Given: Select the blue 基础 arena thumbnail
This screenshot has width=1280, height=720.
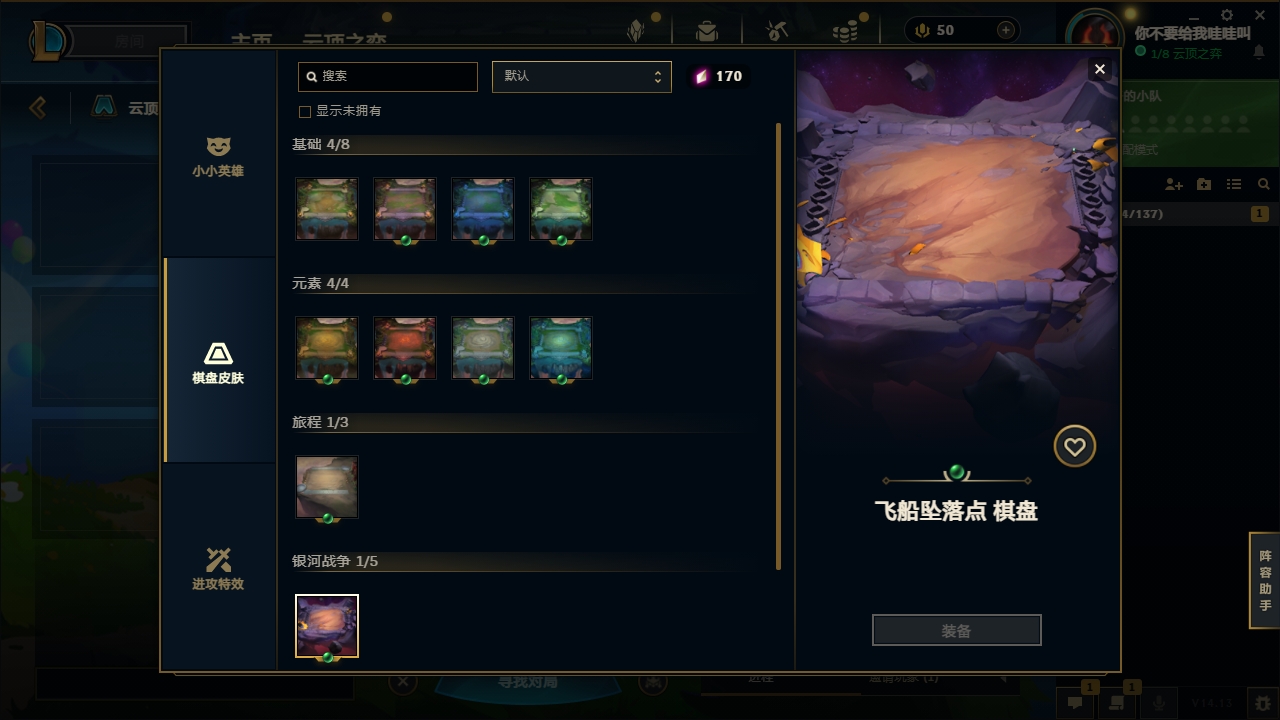Looking at the screenshot, I should pyautogui.click(x=483, y=209).
